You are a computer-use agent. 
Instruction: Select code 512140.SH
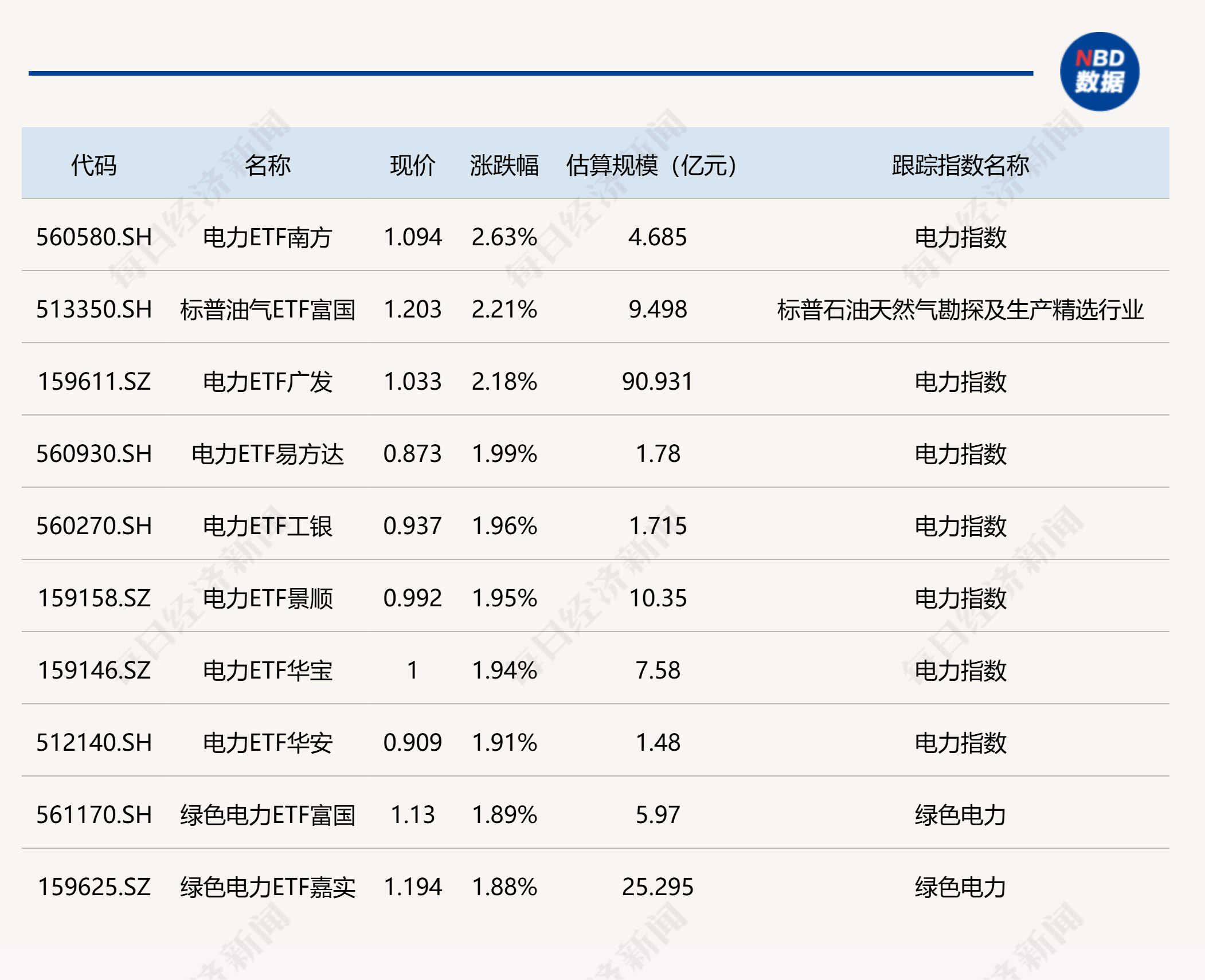tap(94, 743)
